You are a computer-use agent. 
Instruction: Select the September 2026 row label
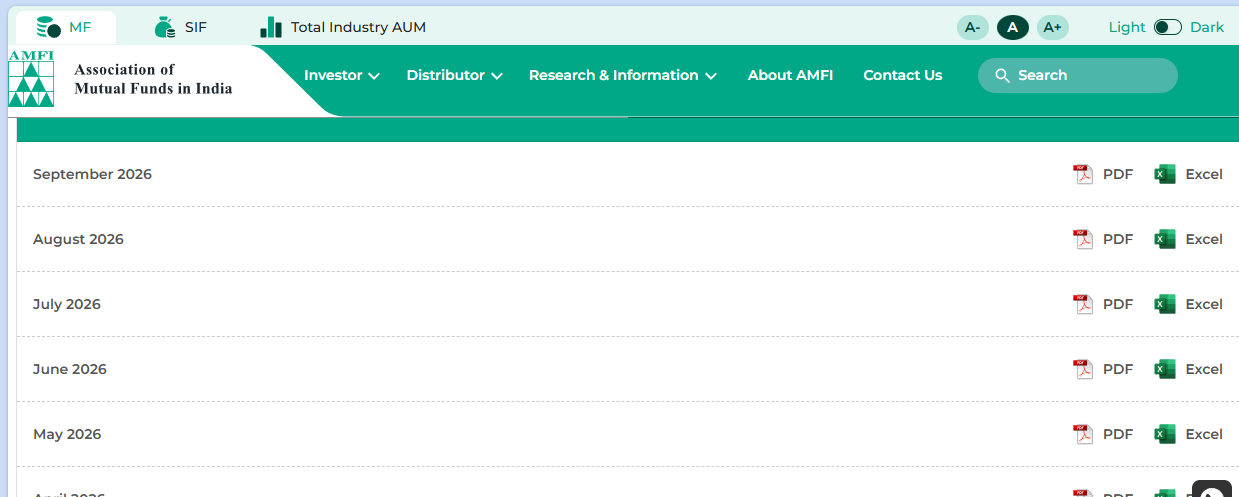click(92, 174)
